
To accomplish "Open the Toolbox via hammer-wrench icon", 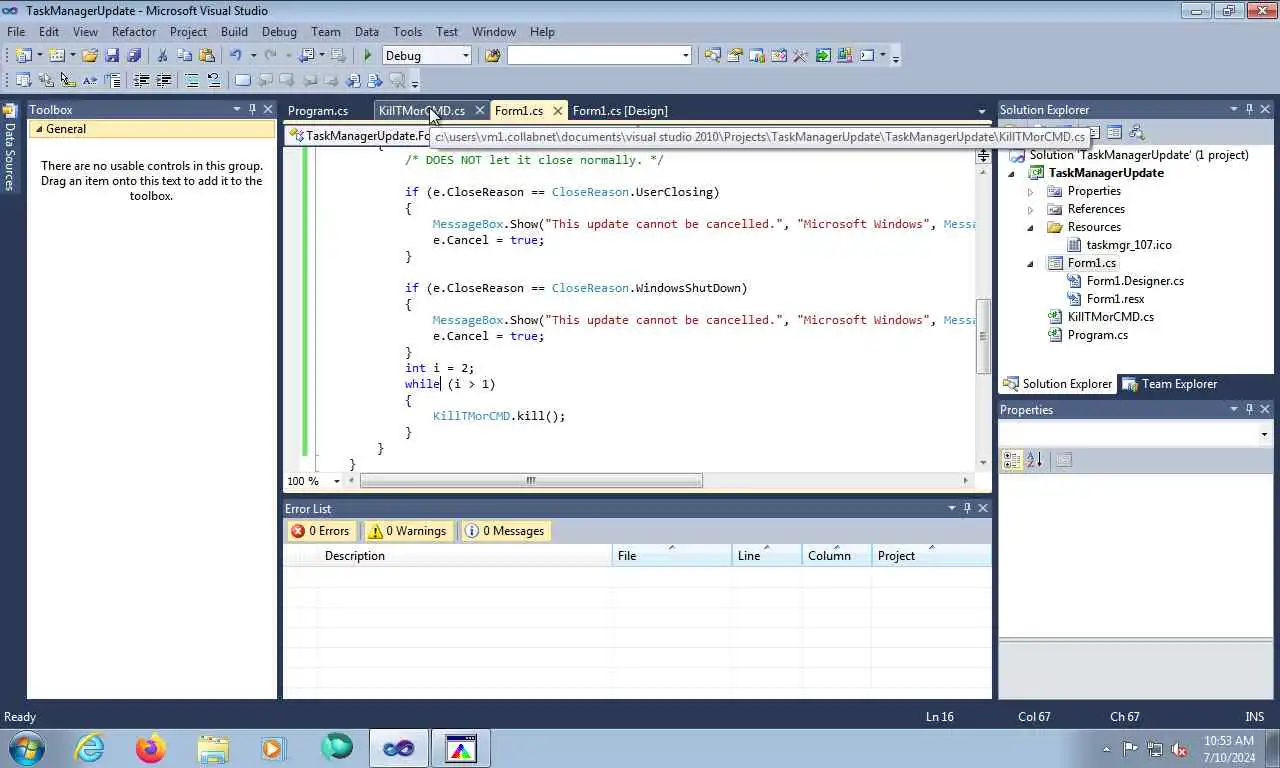I will point(800,56).
